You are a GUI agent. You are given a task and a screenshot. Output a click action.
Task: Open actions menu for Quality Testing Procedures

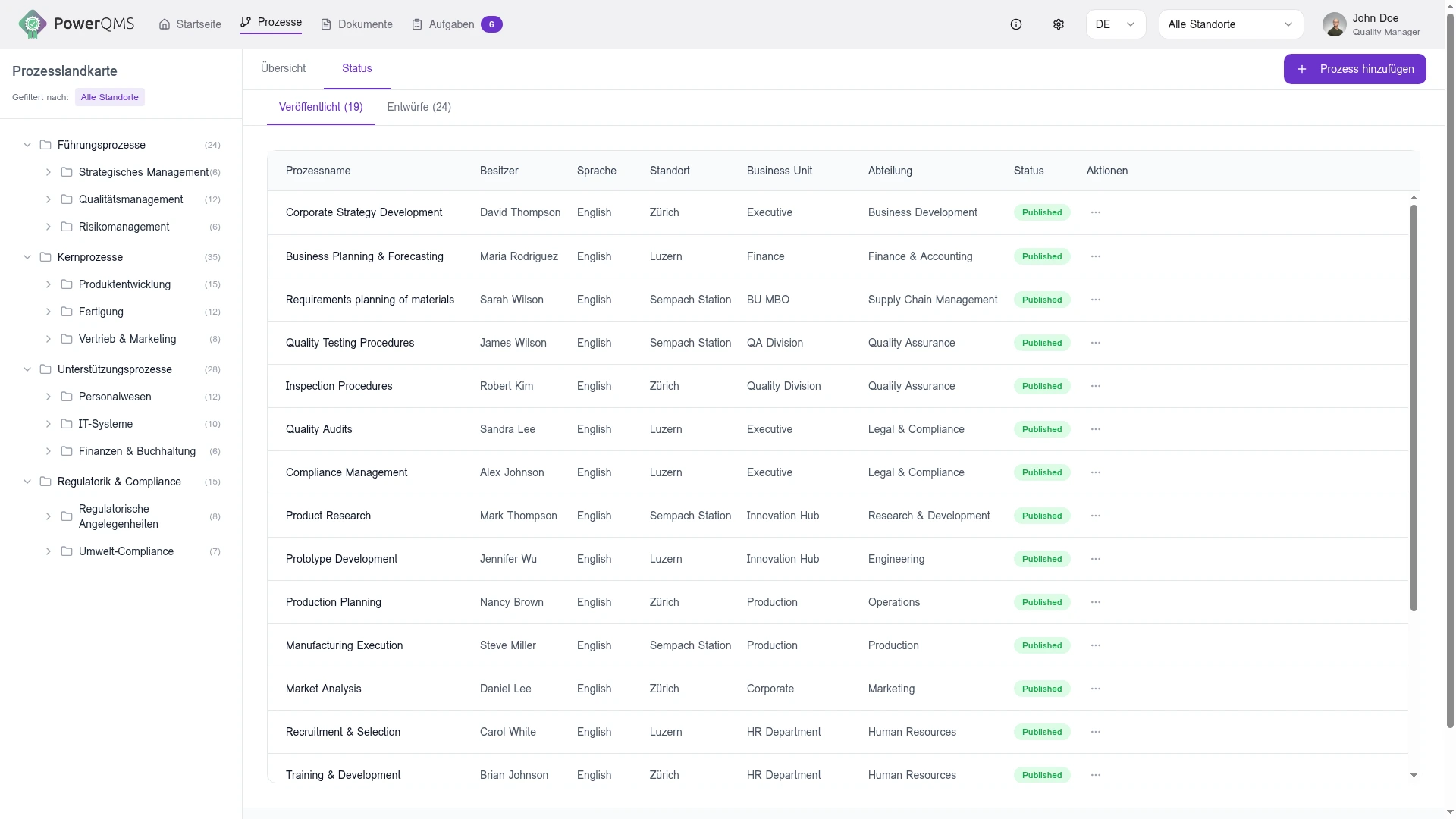click(x=1096, y=343)
